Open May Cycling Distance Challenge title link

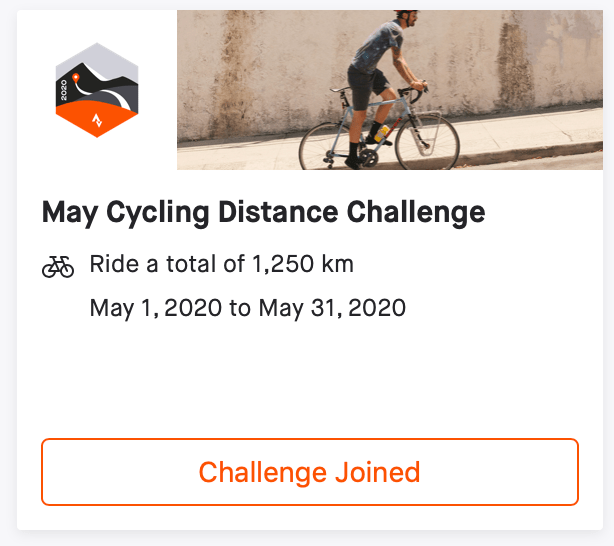tap(263, 212)
